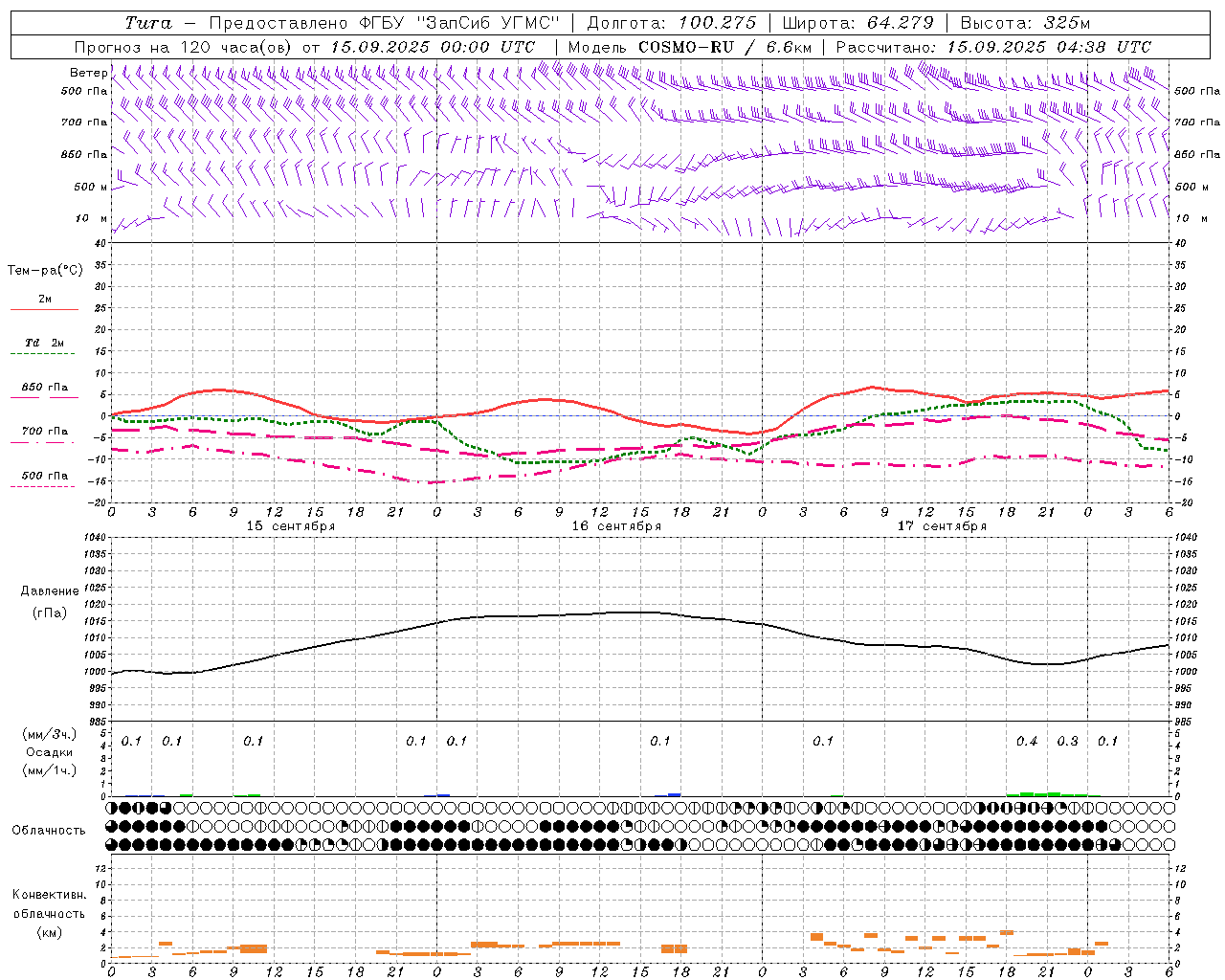Click the '(гПа)' pressure unit label
The image size is (1225, 980).
pyautogui.click(x=50, y=612)
